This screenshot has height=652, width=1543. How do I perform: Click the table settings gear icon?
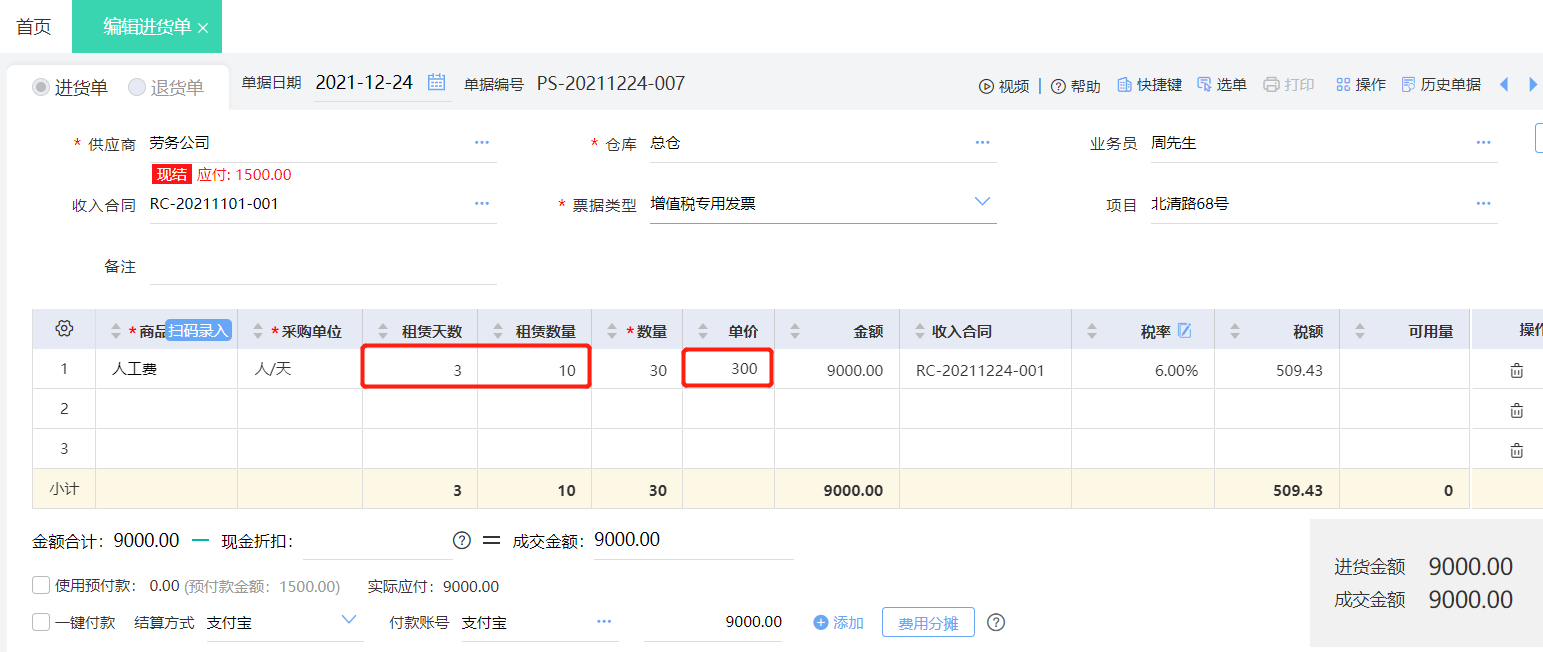point(64,329)
